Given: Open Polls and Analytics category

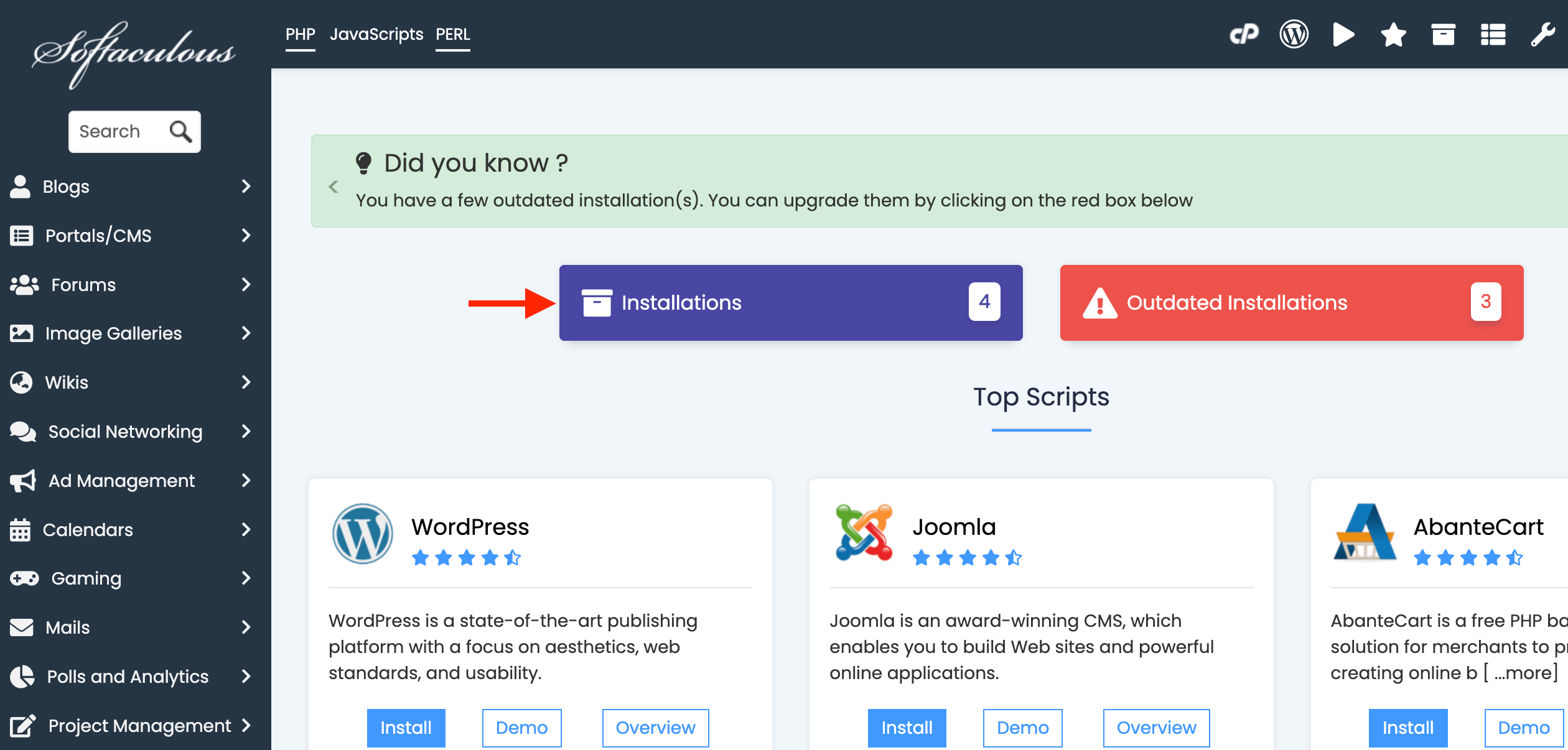Looking at the screenshot, I should click(131, 677).
